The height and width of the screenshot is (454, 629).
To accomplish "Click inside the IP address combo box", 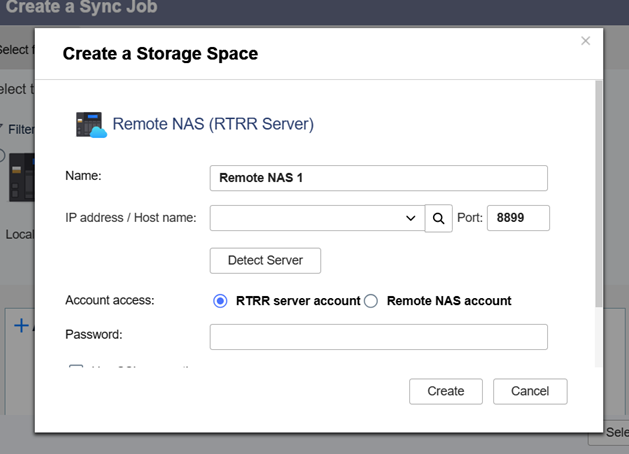I will pos(305,218).
